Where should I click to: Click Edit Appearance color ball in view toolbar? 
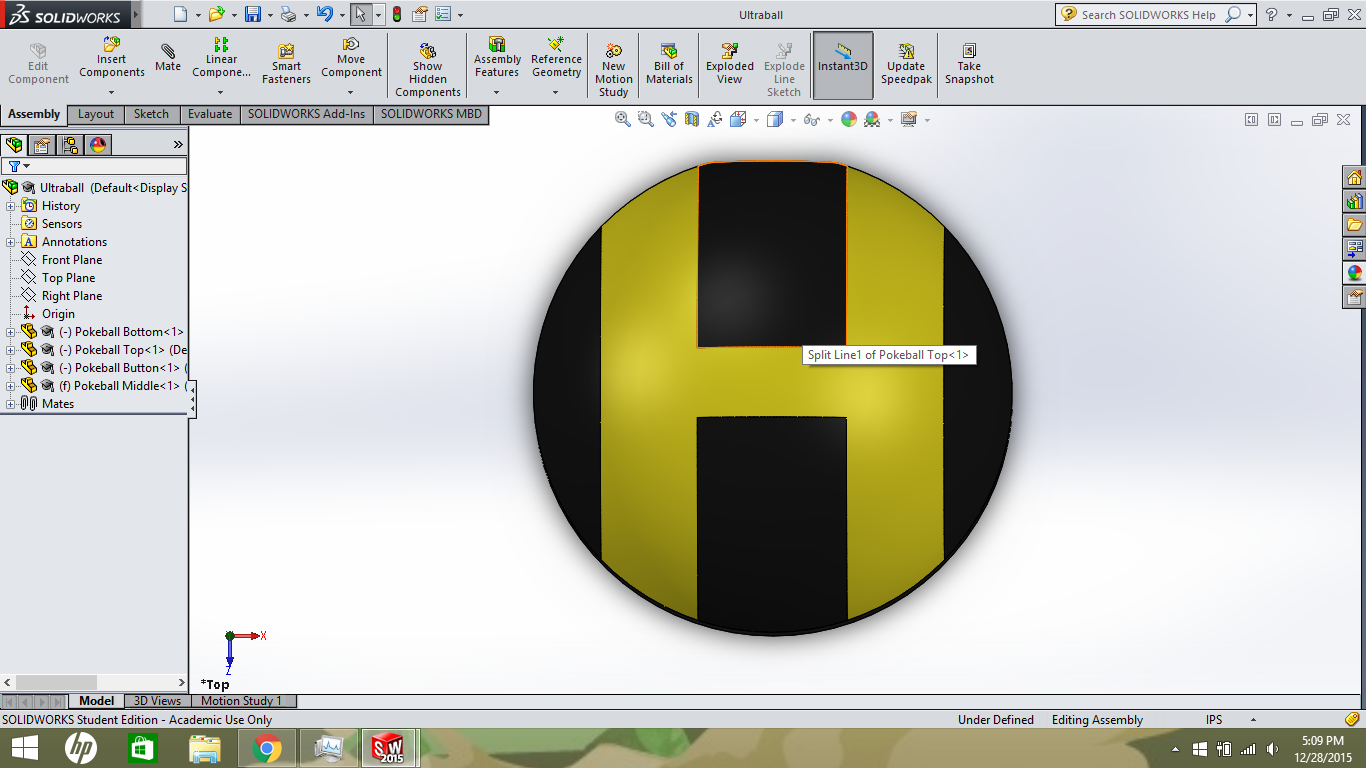(849, 120)
